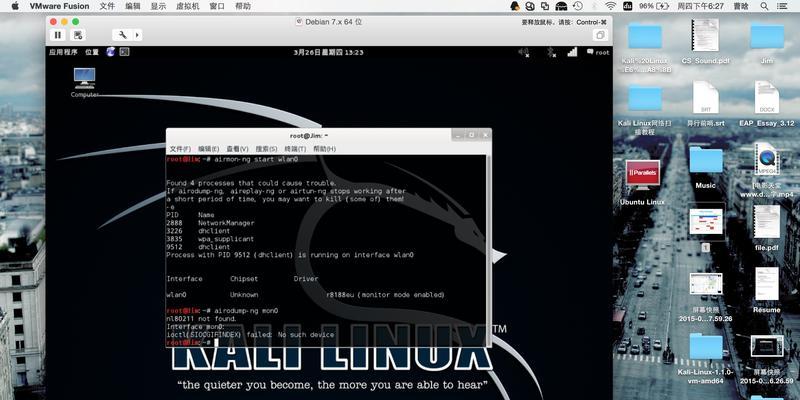
Task: Click the '2888 NetworkManager' process row
Action: 210,223
